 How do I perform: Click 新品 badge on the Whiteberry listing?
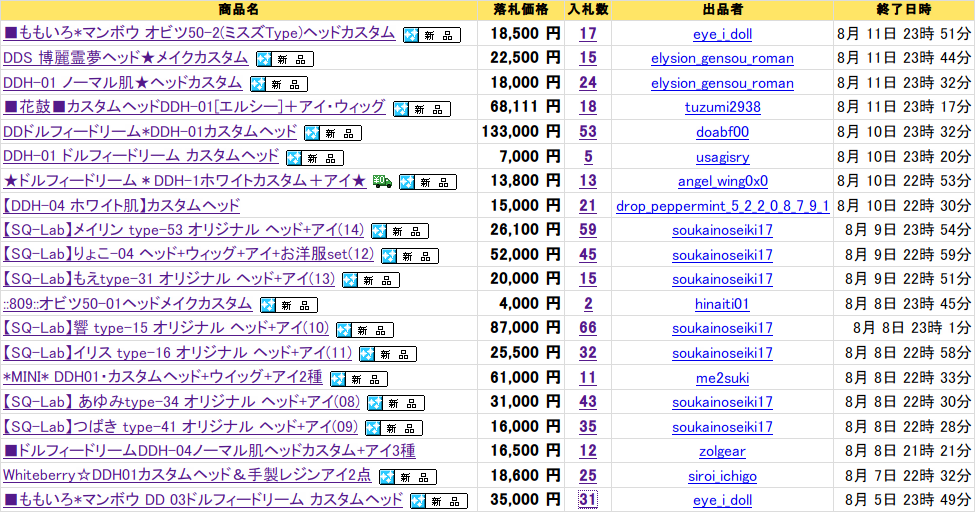[407, 477]
